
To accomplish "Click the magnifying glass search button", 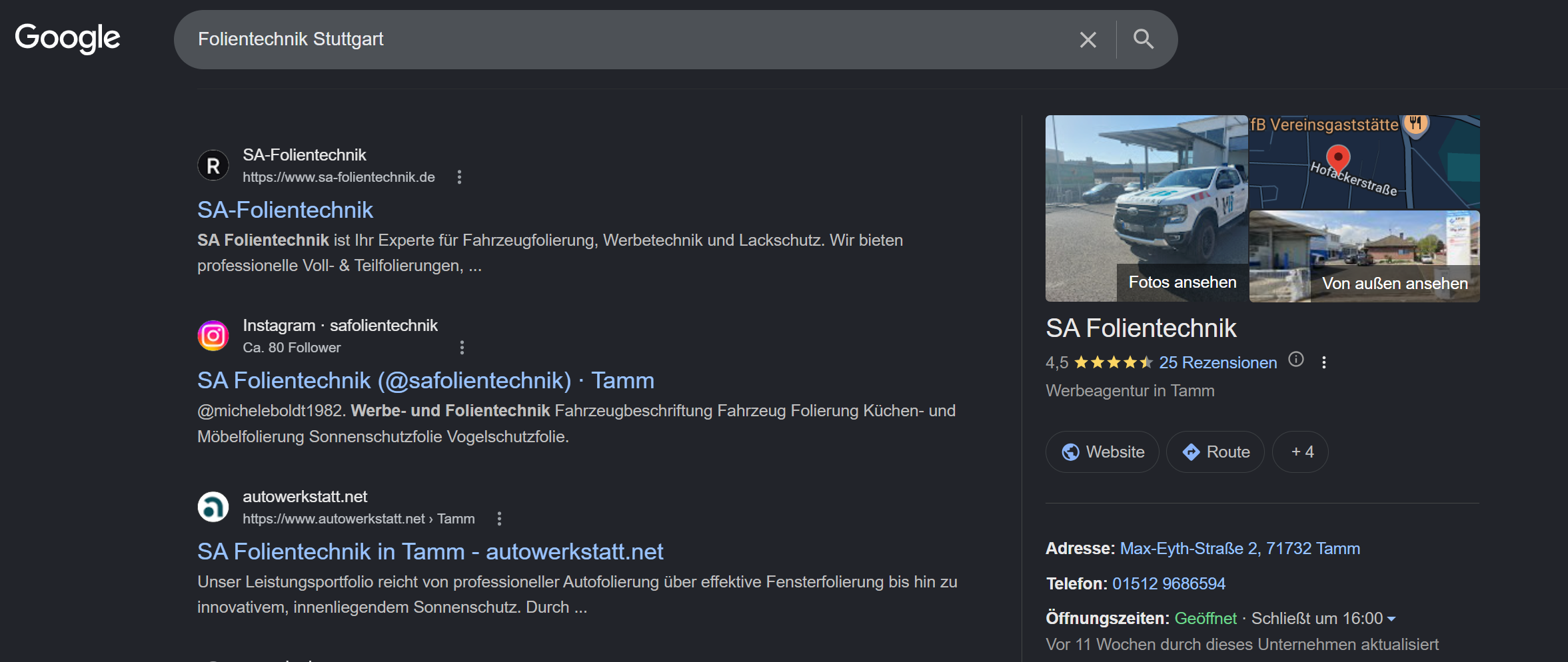I will click(1144, 39).
